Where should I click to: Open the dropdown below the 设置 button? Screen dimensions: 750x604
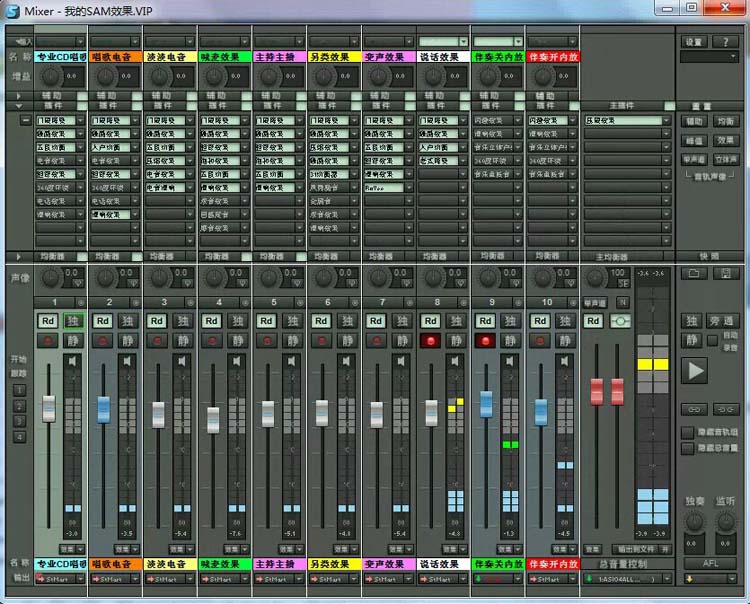click(709, 57)
